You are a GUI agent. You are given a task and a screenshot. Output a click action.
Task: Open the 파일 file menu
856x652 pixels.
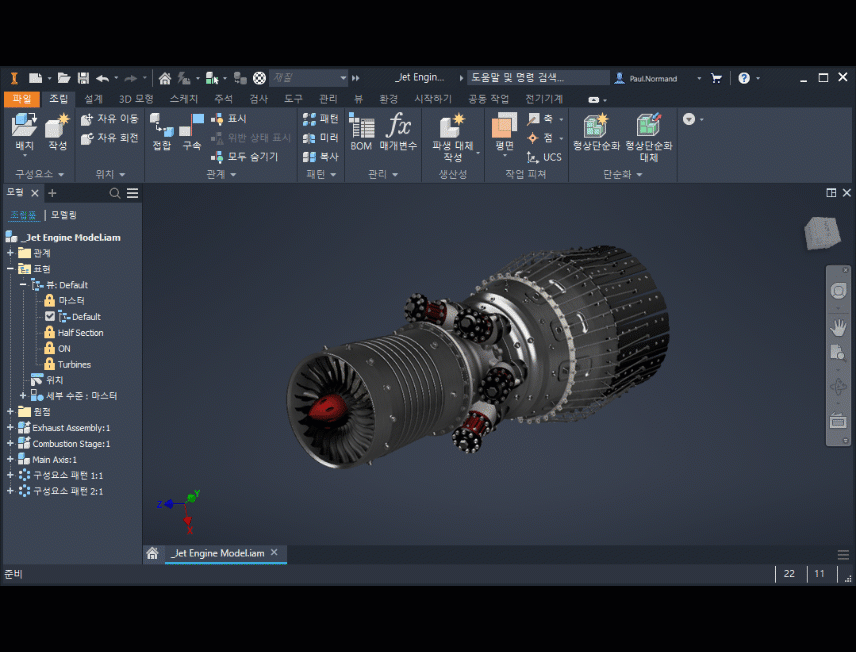[22, 99]
